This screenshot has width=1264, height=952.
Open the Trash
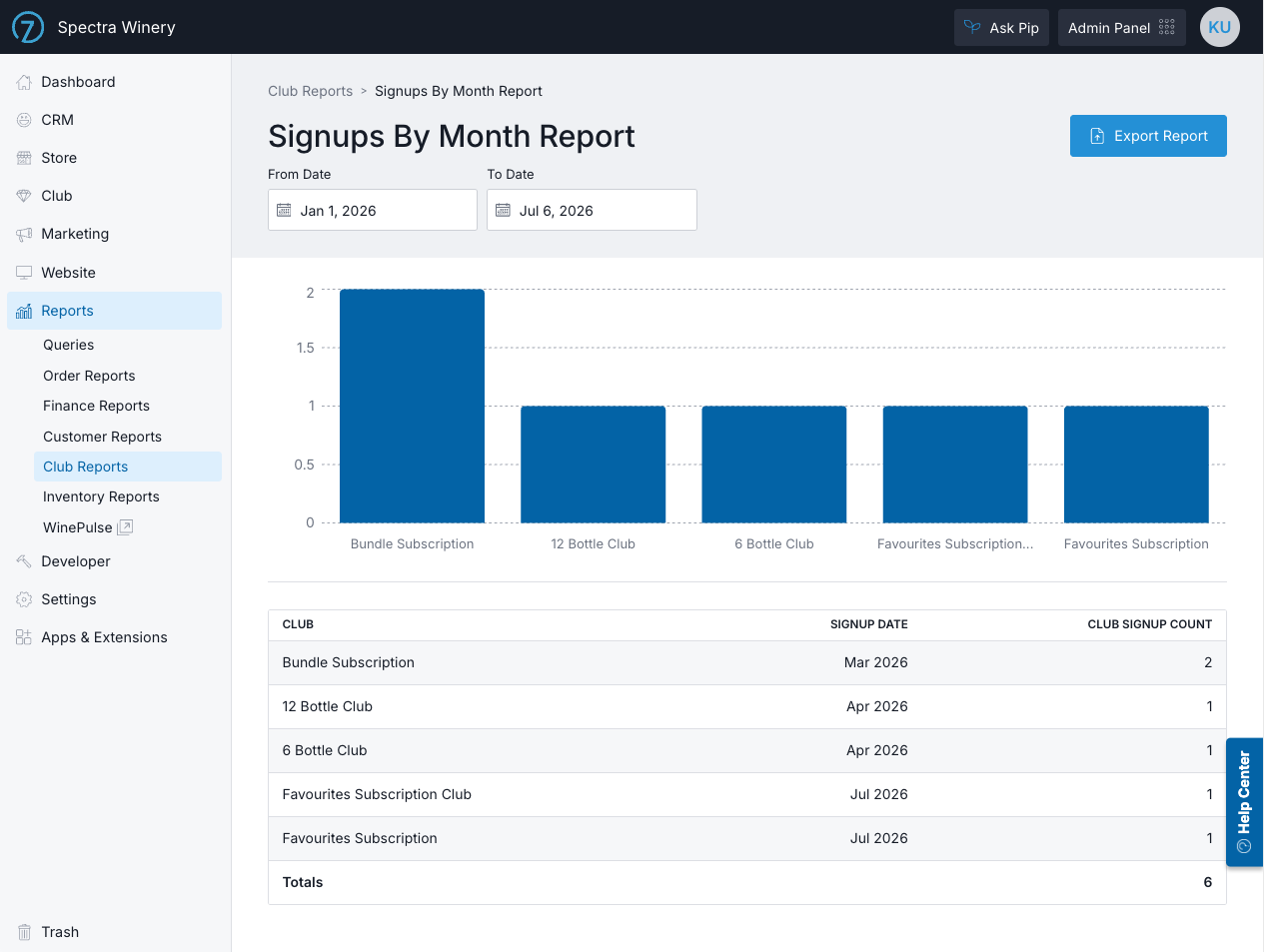click(x=114, y=932)
